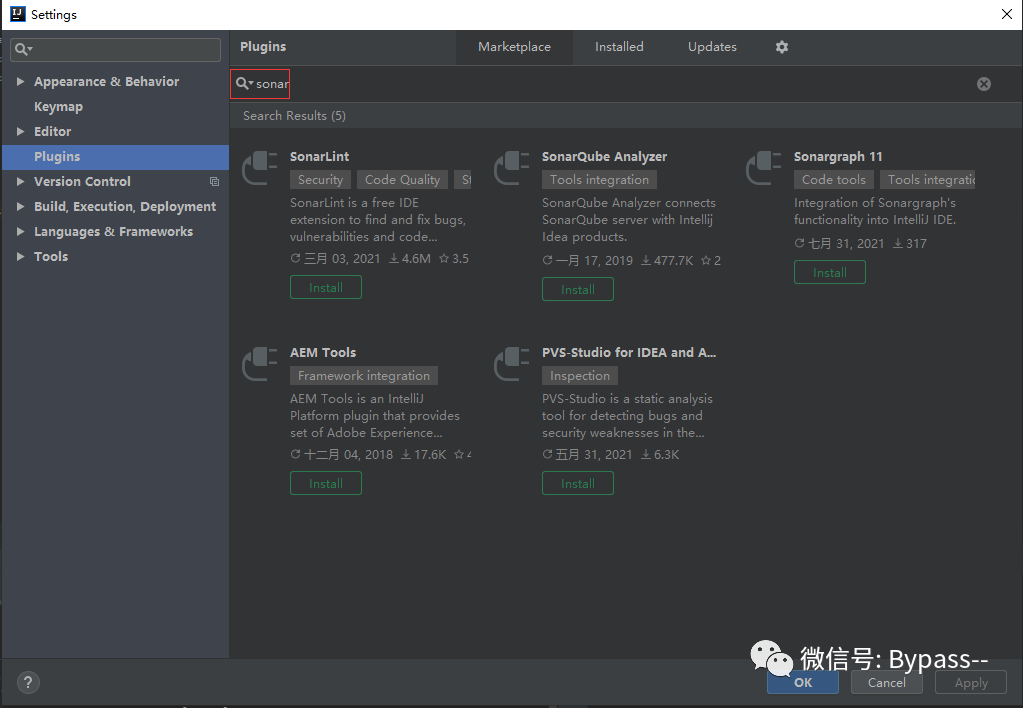Click AEM Tools 17.6K downloads count
The height and width of the screenshot is (708, 1023).
tap(423, 454)
